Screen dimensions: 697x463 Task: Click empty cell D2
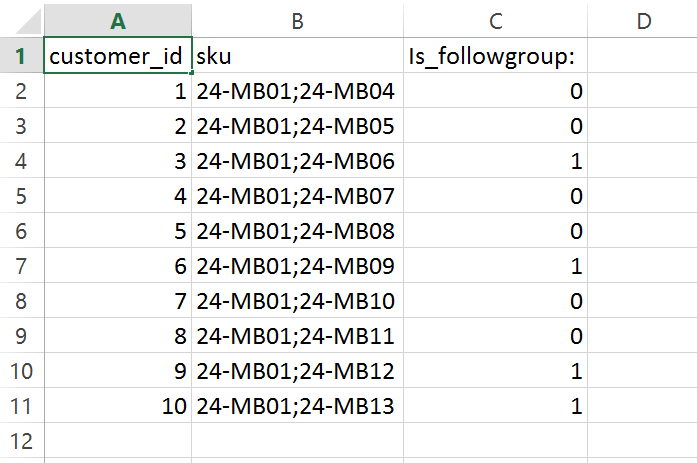tap(642, 92)
